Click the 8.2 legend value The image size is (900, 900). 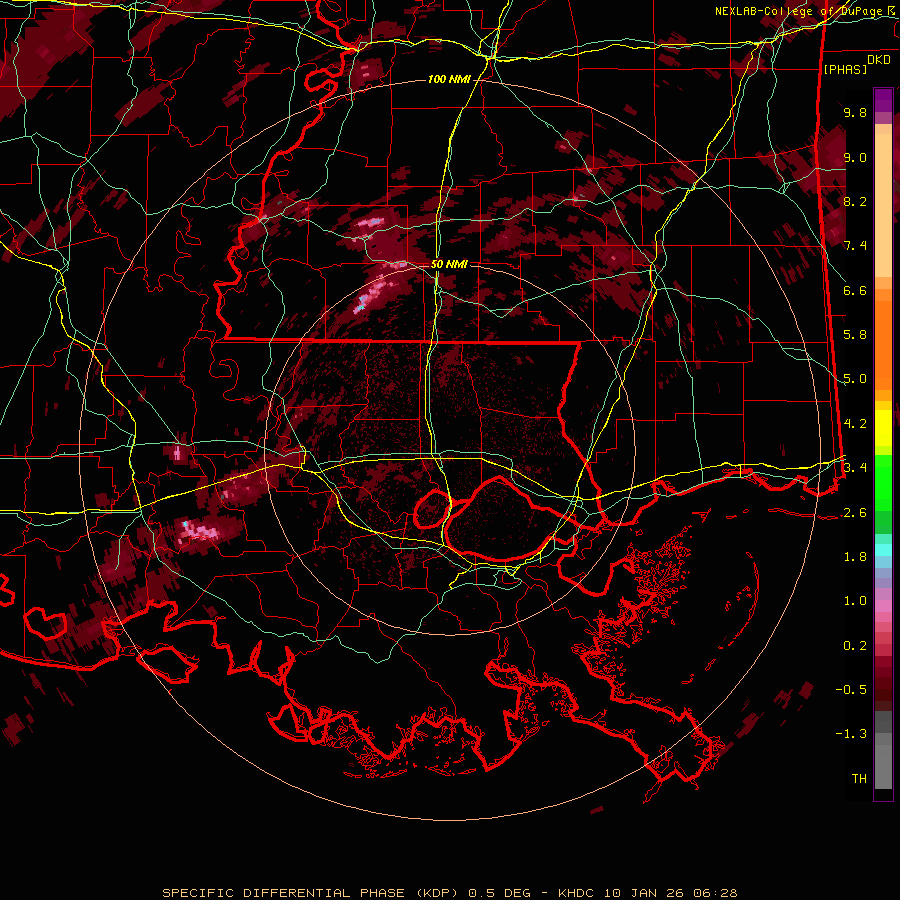[855, 201]
